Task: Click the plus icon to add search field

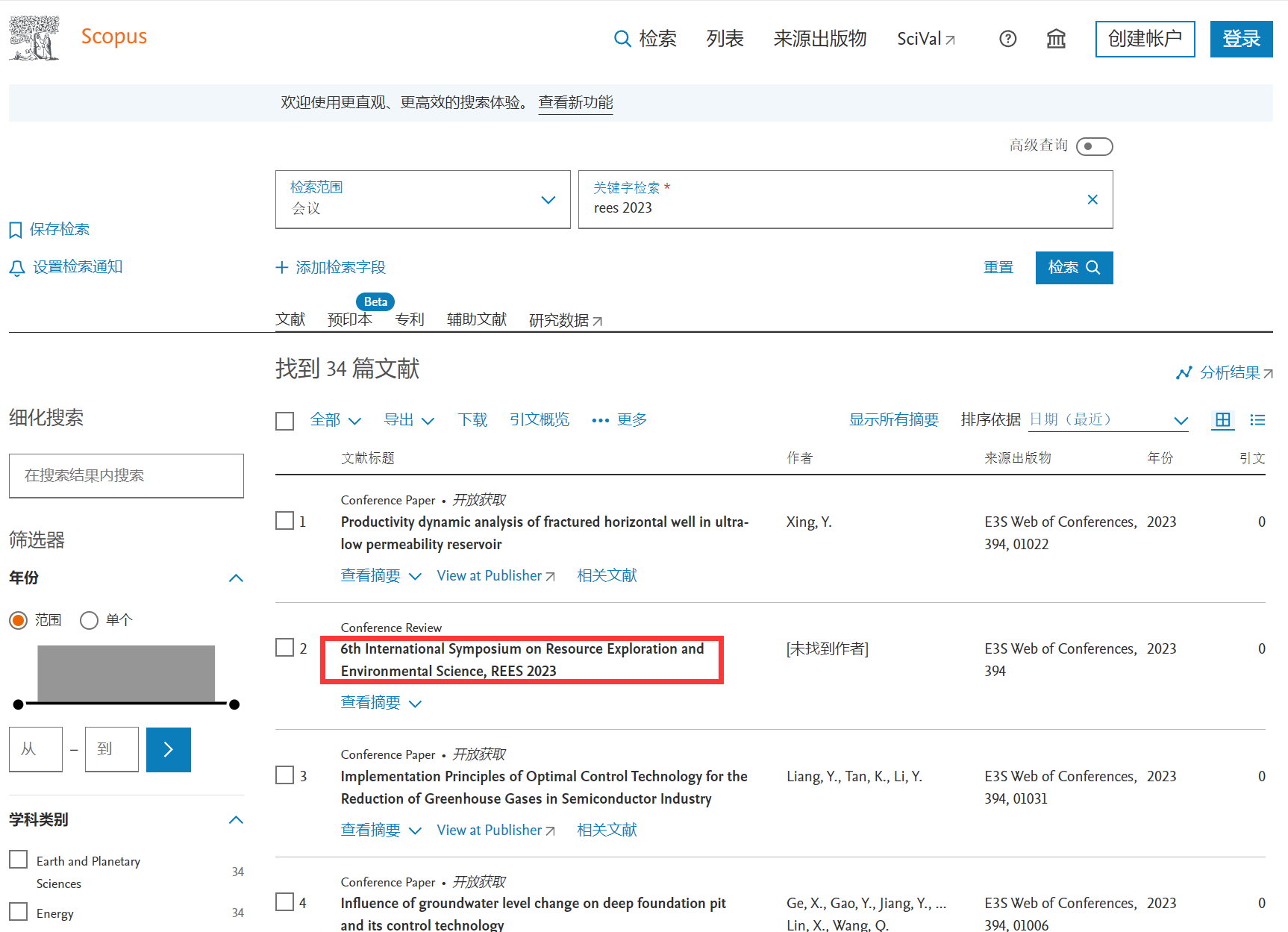Action: click(281, 267)
